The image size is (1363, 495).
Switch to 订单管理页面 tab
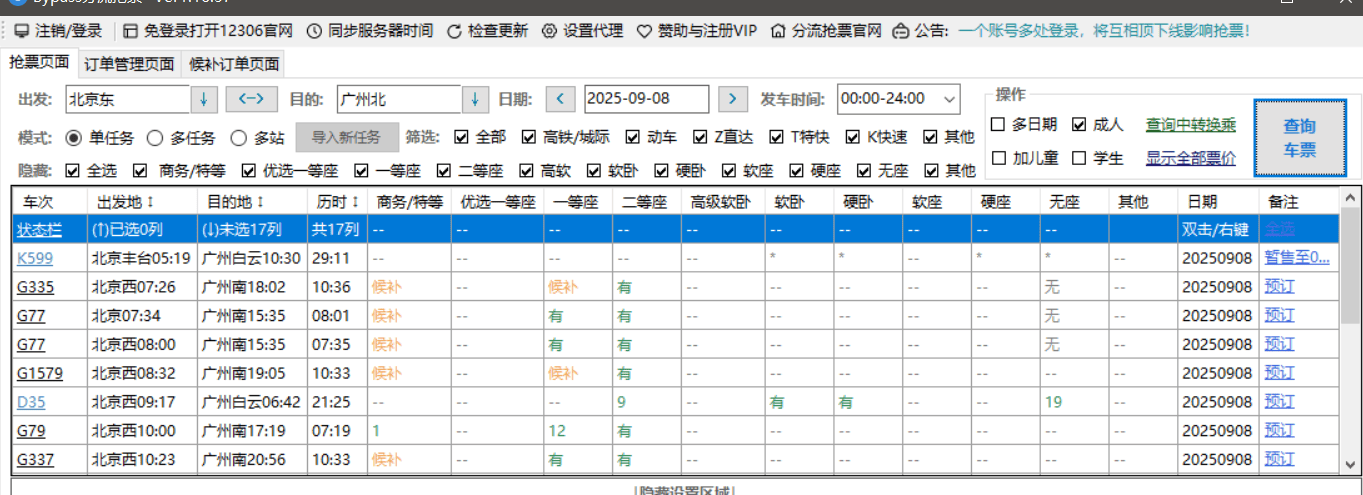pyautogui.click(x=129, y=65)
